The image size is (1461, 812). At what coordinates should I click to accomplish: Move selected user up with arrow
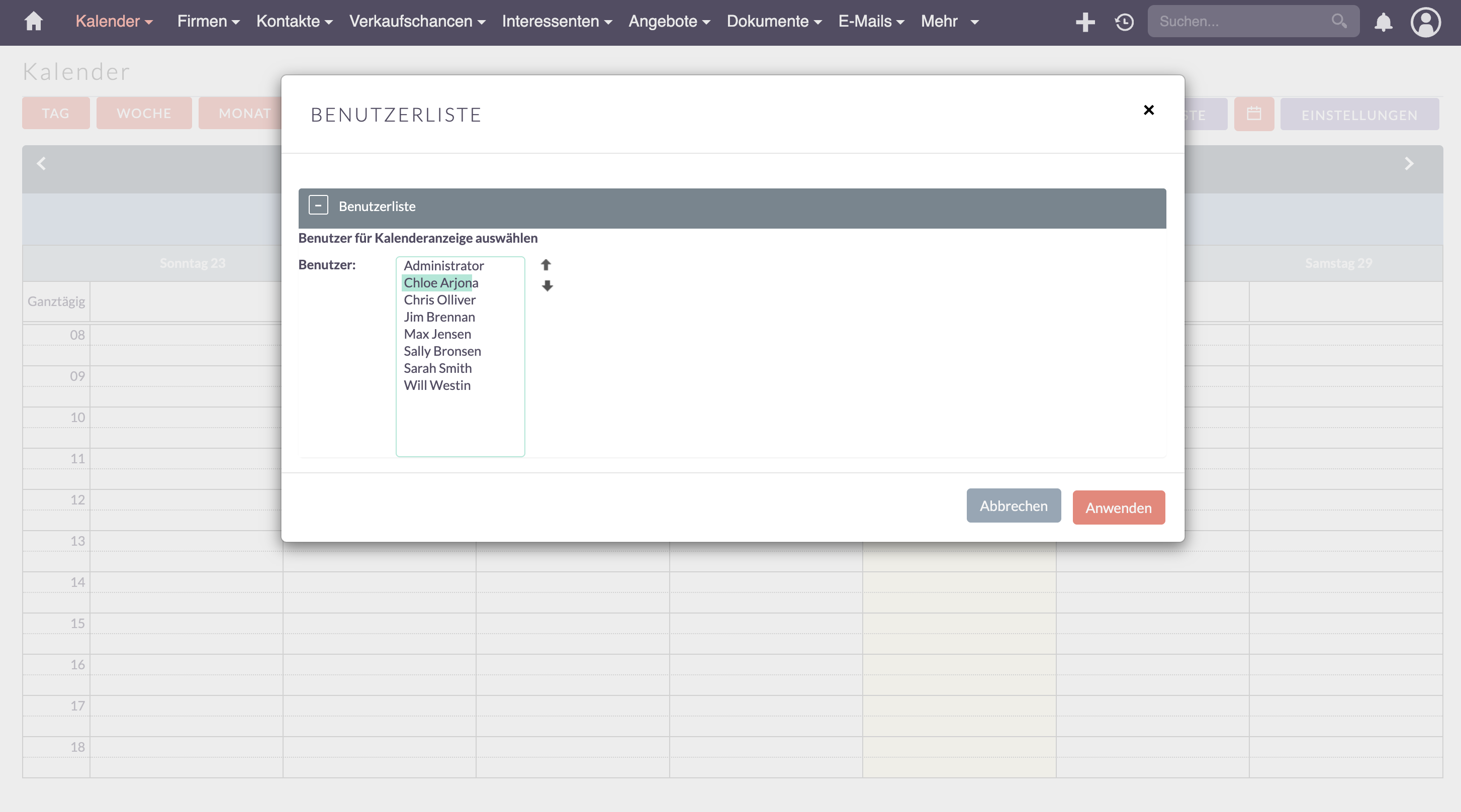(x=545, y=265)
